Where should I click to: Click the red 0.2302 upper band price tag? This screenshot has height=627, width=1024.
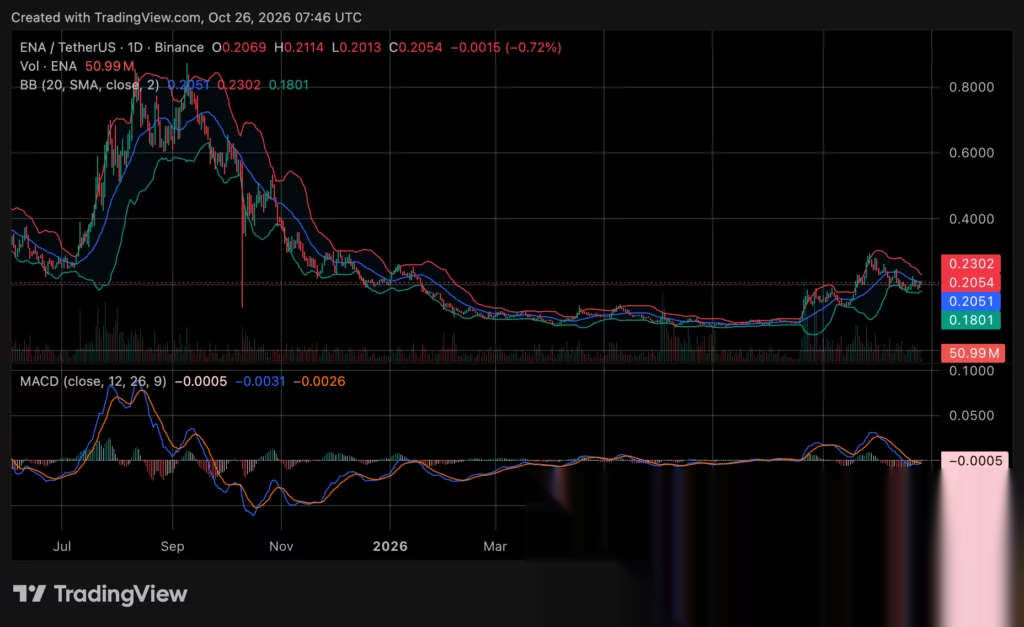tap(971, 264)
